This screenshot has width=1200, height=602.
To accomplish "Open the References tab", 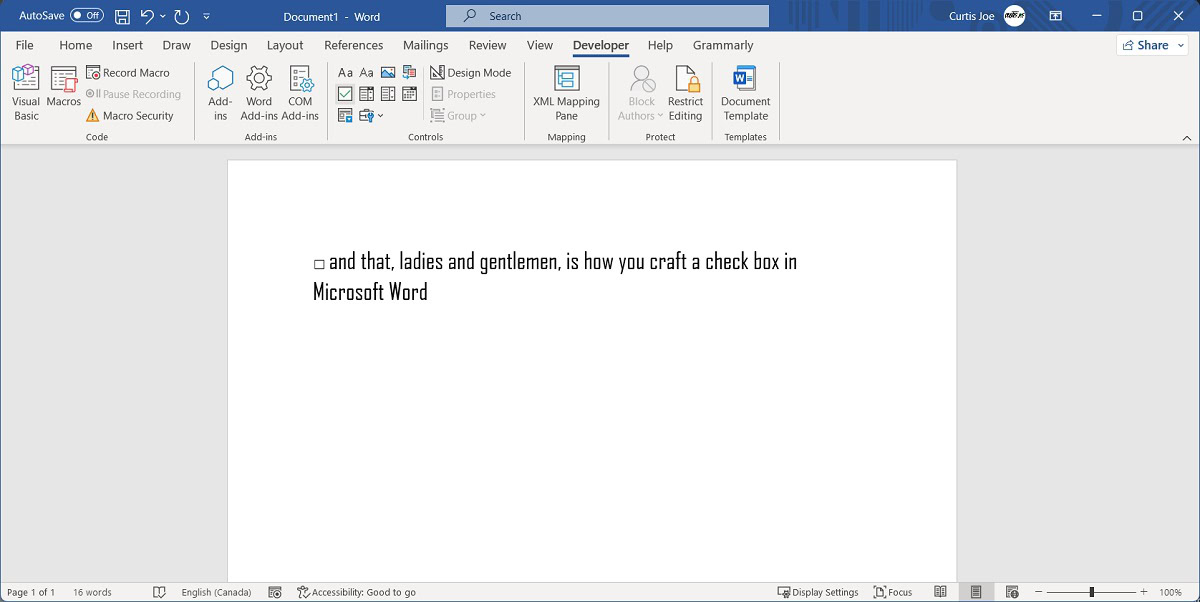I will coord(353,45).
